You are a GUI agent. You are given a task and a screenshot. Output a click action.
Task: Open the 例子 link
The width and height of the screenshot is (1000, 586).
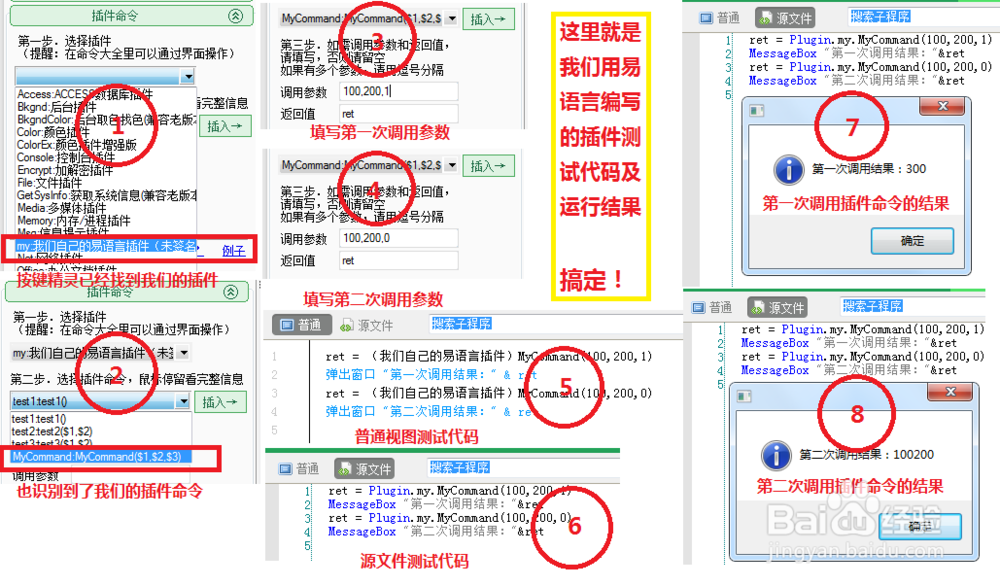(x=233, y=251)
